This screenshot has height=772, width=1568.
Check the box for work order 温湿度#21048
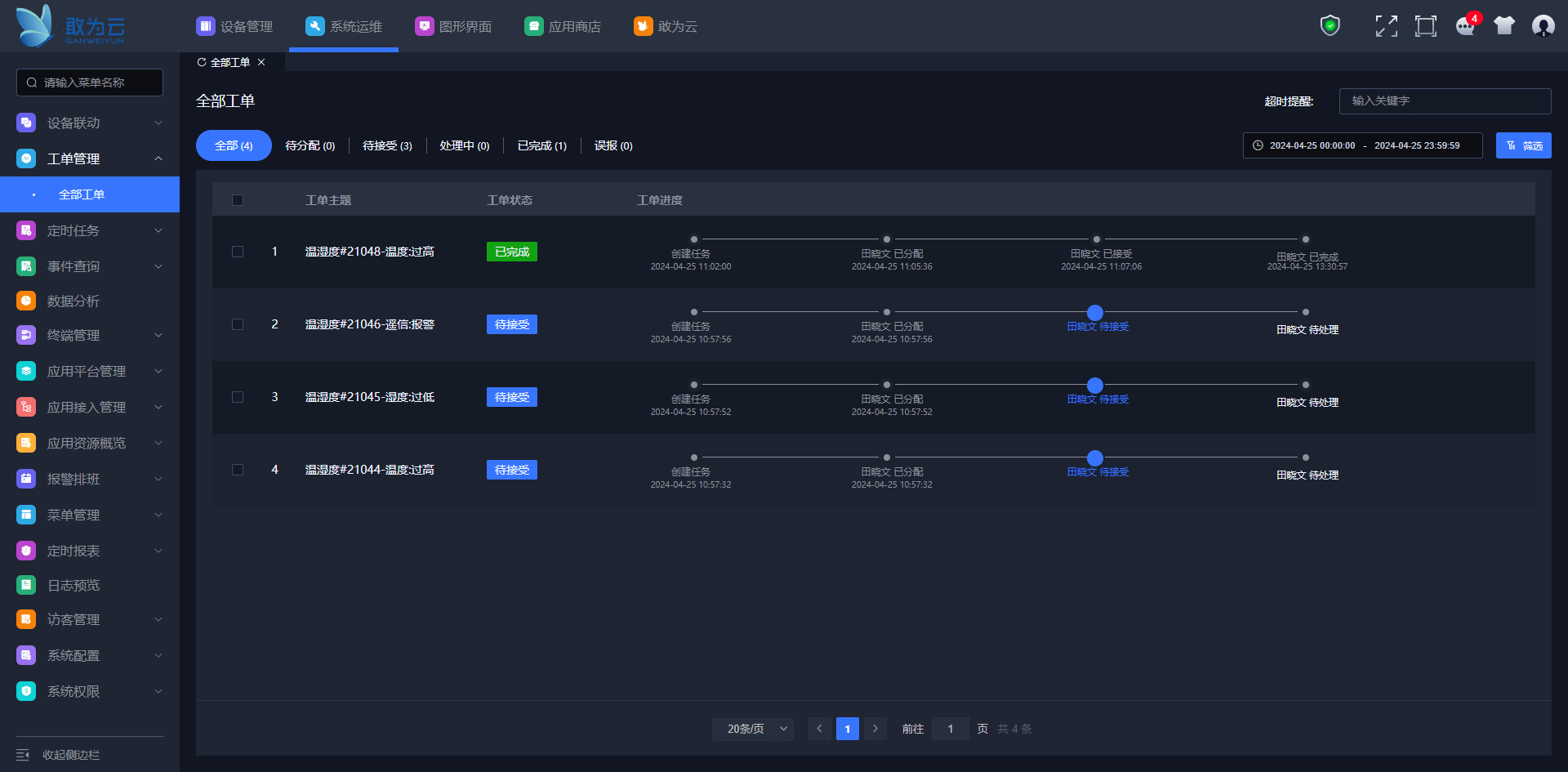(x=238, y=252)
